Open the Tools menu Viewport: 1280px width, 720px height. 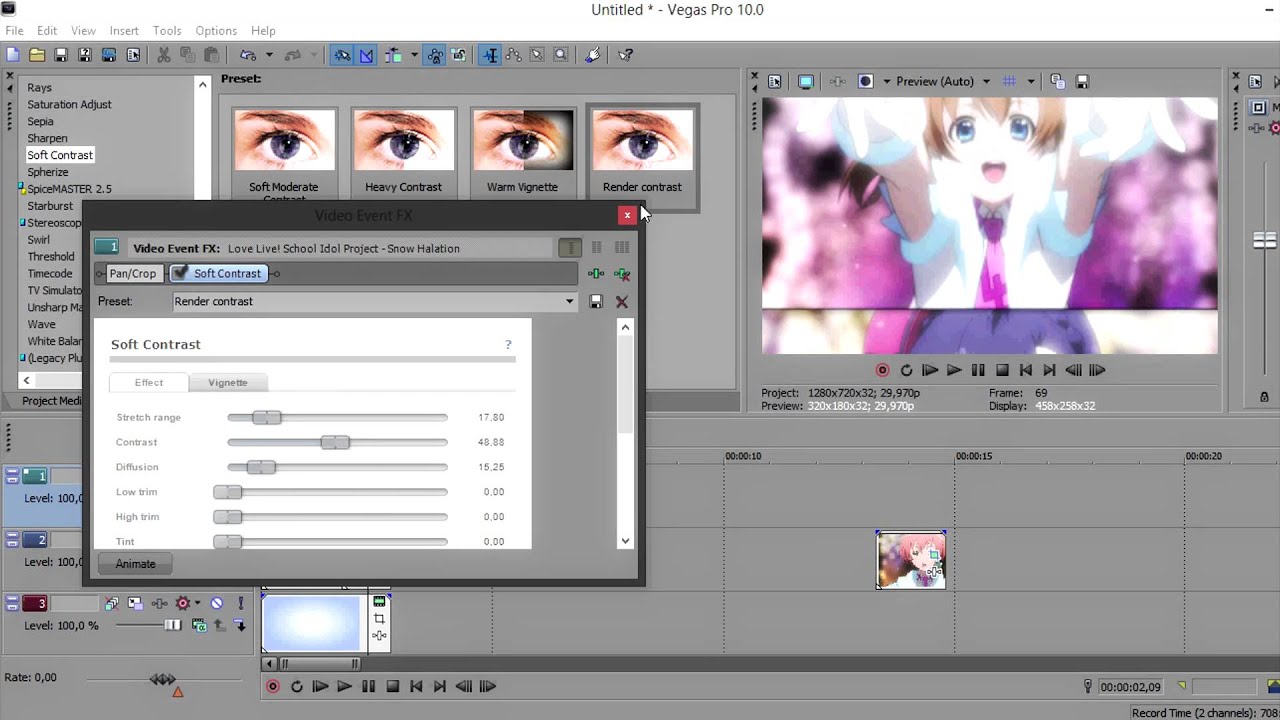[x=167, y=31]
